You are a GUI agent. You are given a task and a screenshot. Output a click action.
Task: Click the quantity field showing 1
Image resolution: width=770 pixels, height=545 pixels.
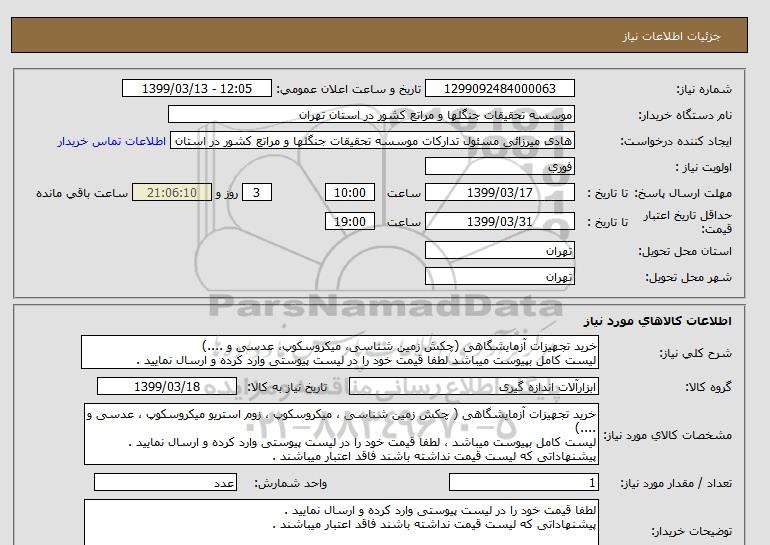click(524, 483)
